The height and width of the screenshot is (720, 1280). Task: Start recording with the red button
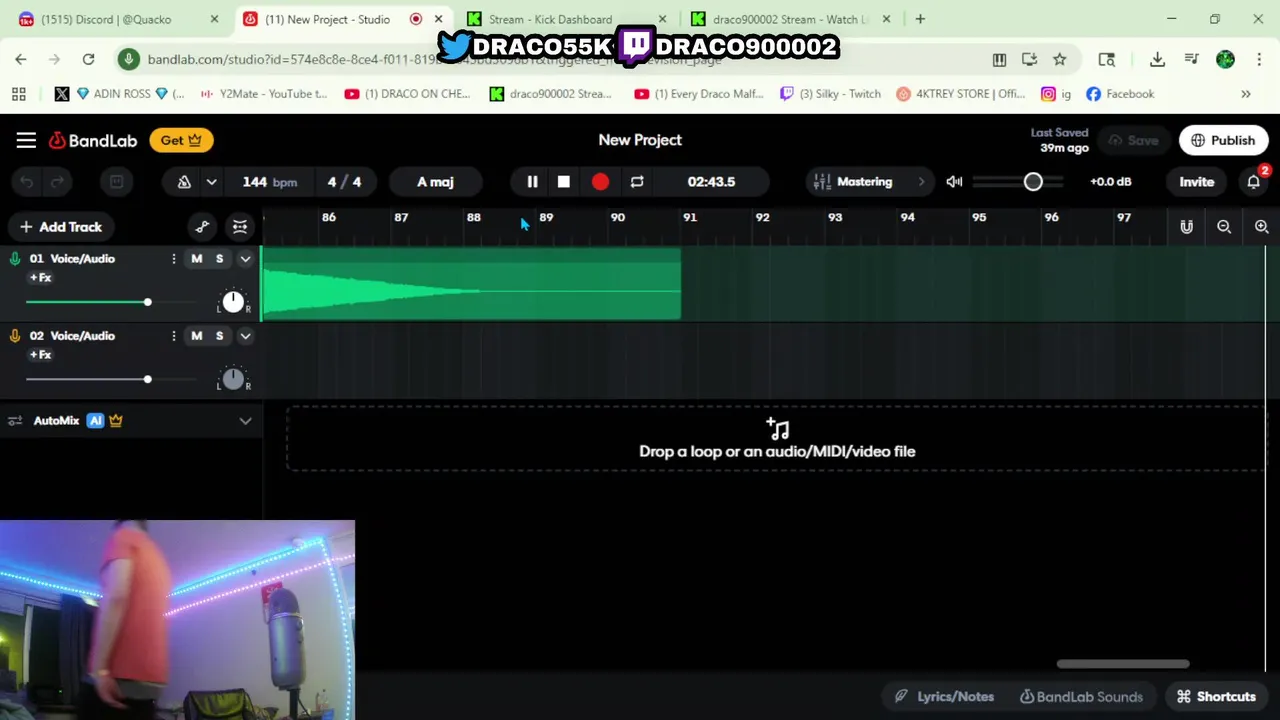600,182
